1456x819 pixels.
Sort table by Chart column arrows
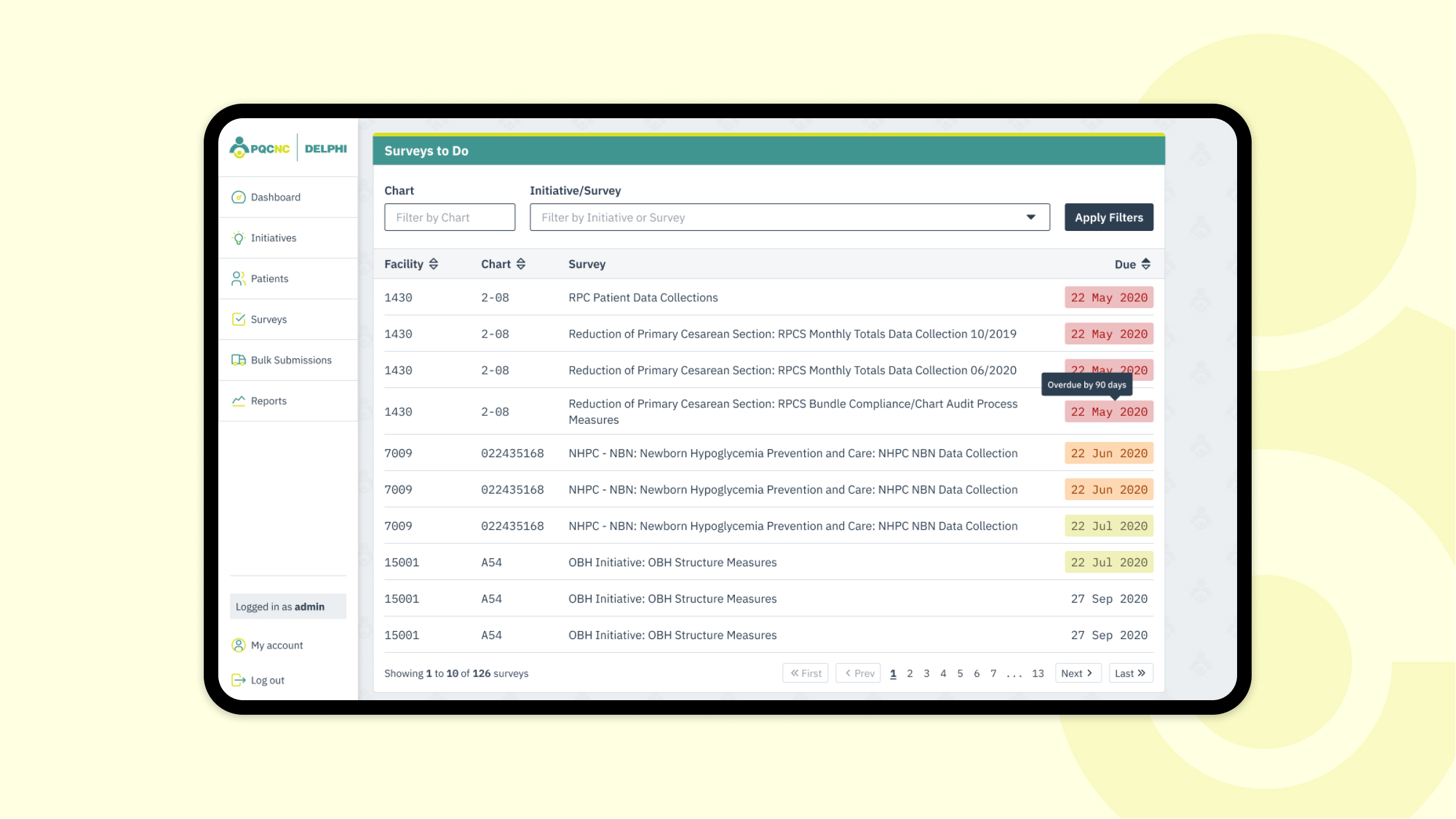(521, 264)
